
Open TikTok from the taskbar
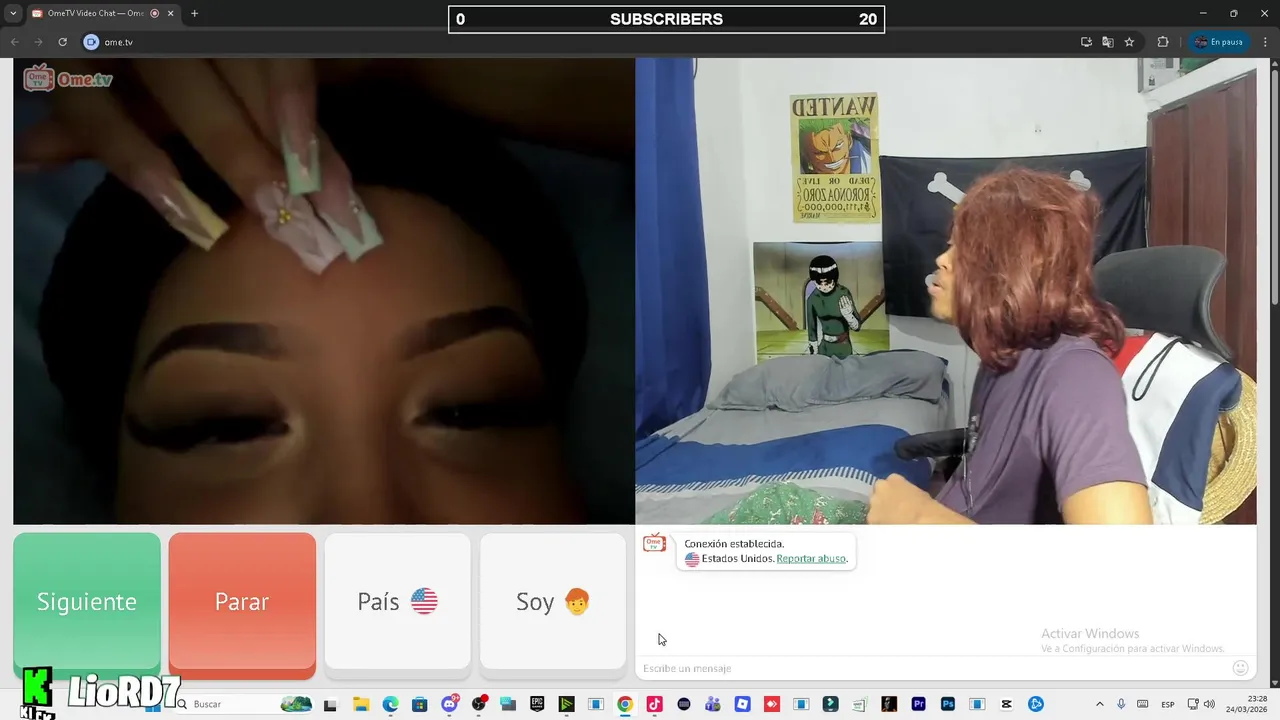coord(654,704)
